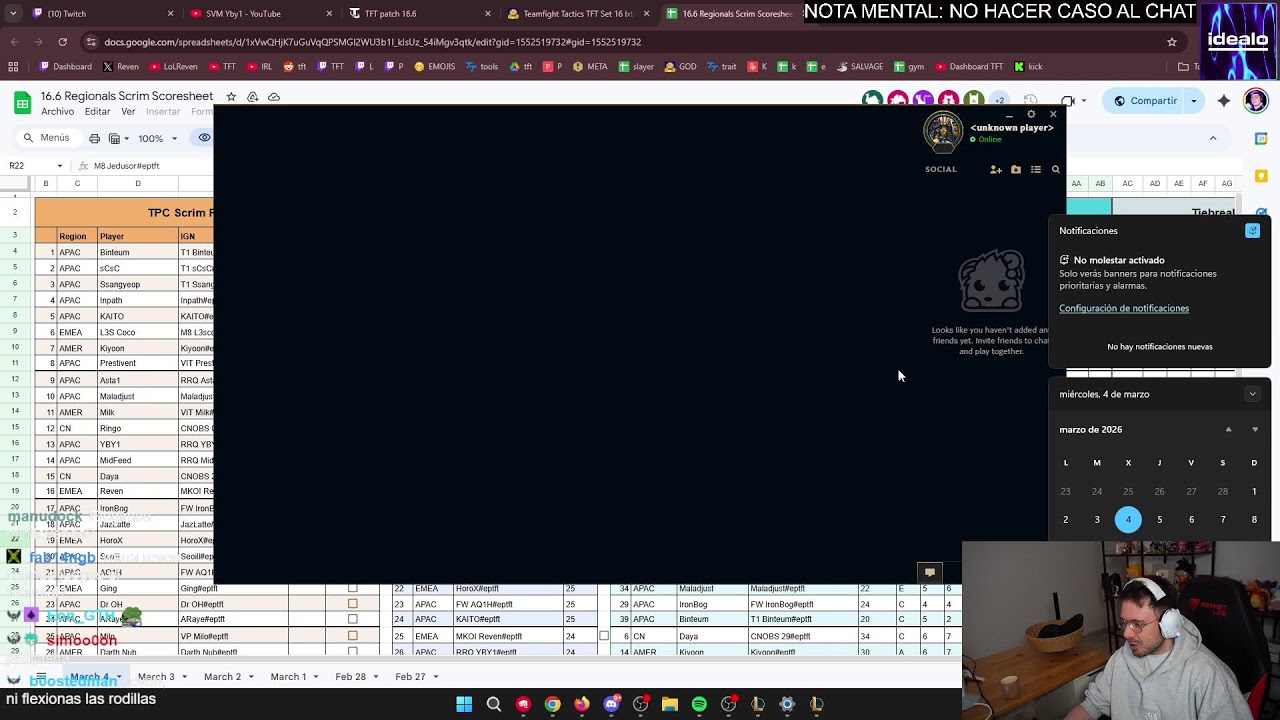Open the friends list view options icon
This screenshot has height=720, width=1280.
pyautogui.click(x=1036, y=170)
